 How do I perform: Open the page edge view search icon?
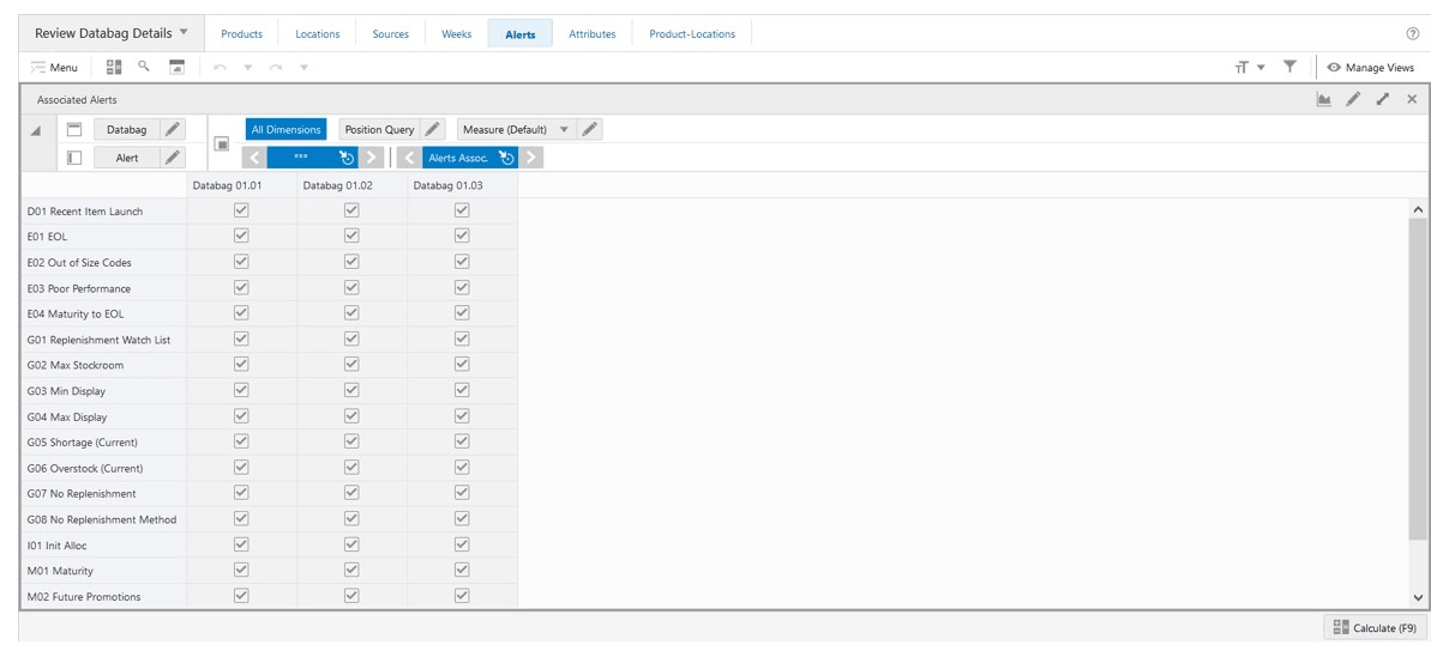pyautogui.click(x=143, y=67)
